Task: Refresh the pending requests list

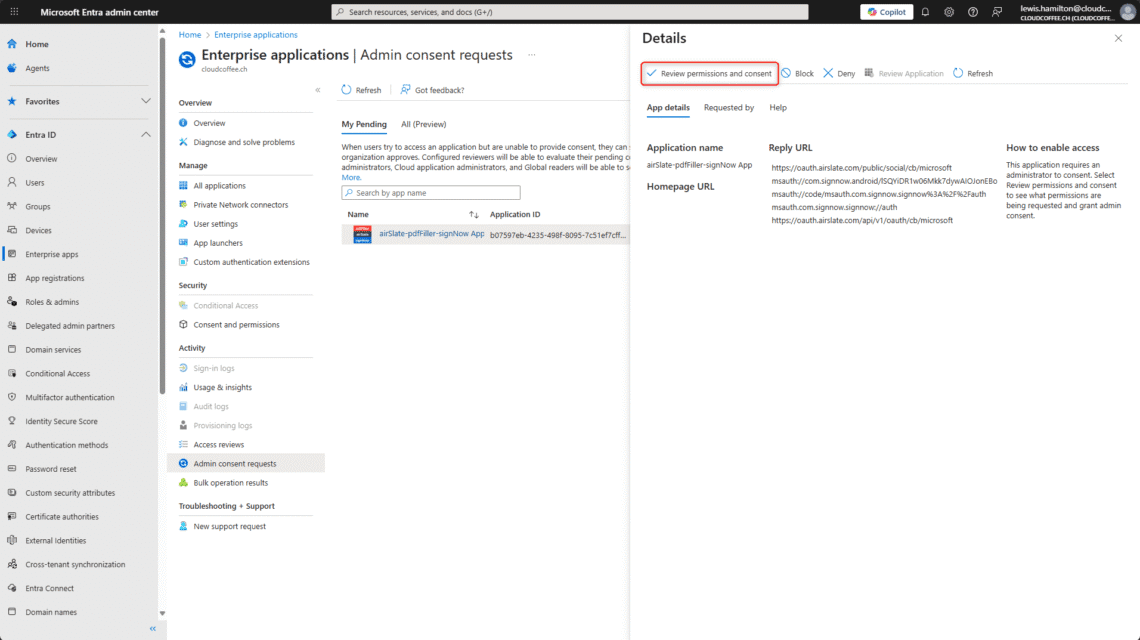Action: 360,89
